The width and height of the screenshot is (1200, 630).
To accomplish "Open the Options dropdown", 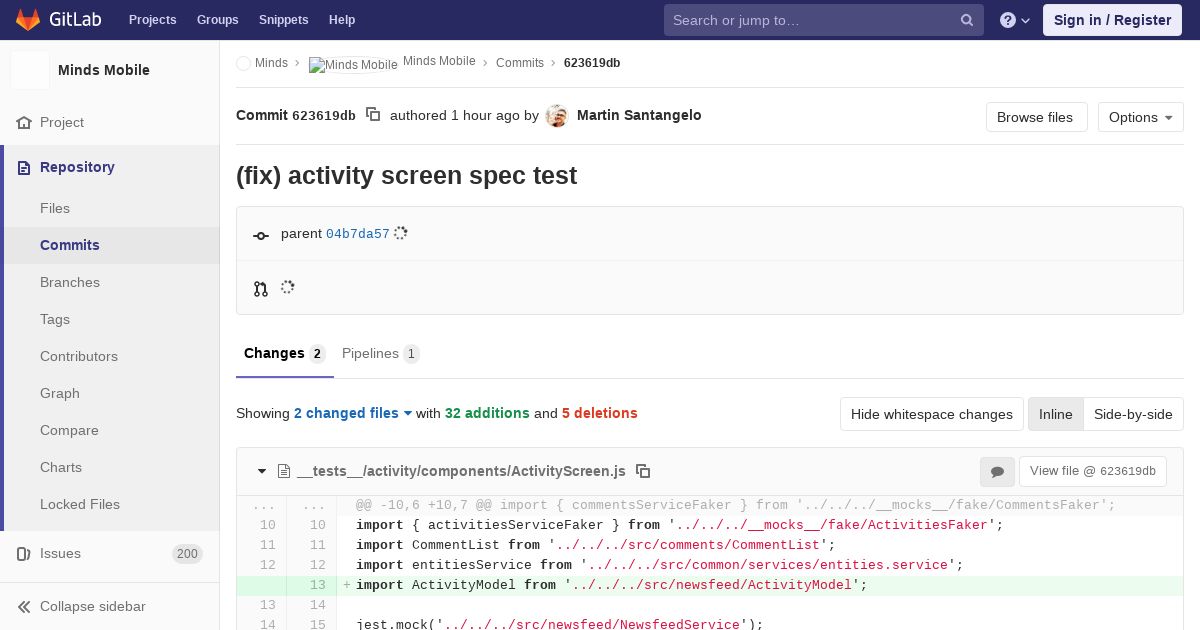I will (1140, 117).
